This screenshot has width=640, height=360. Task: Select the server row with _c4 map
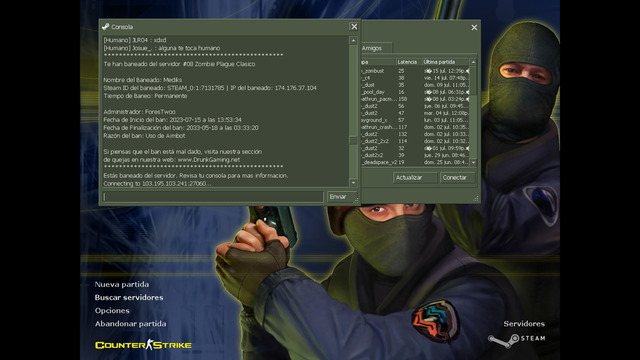(x=415, y=78)
